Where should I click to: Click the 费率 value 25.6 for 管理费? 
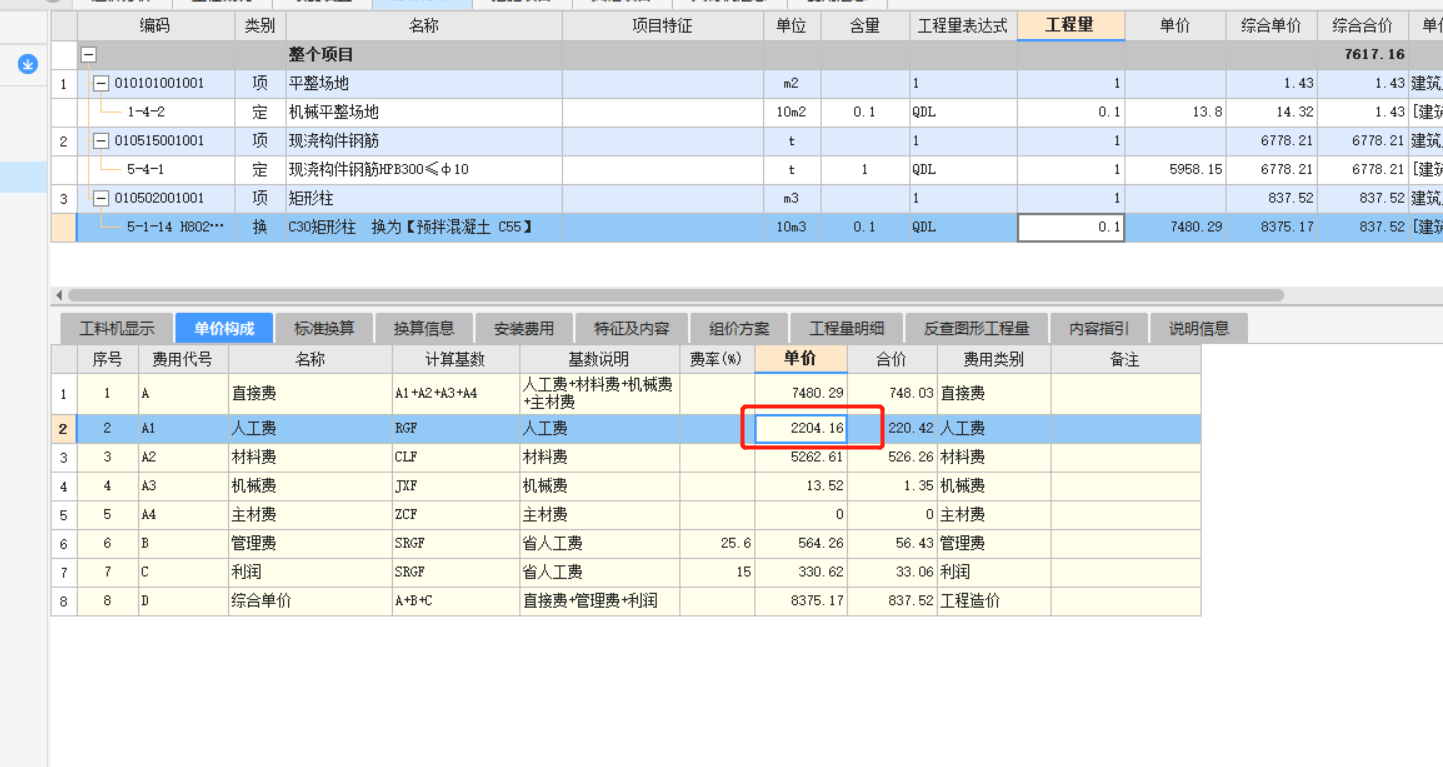[x=718, y=544]
